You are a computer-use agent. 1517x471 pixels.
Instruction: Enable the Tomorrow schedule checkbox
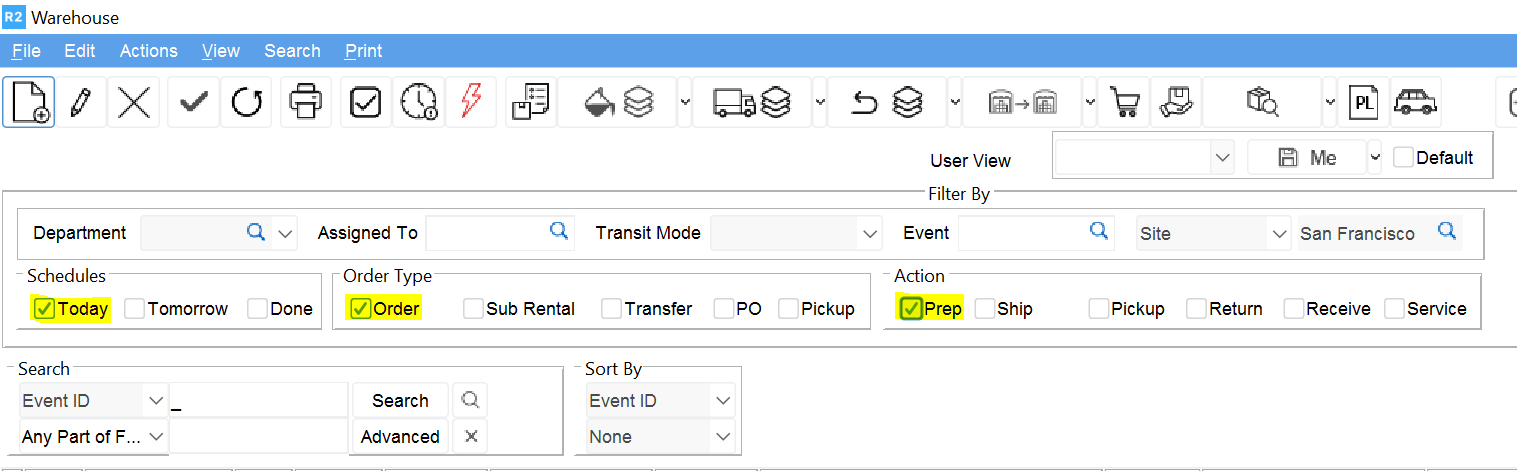(135, 309)
